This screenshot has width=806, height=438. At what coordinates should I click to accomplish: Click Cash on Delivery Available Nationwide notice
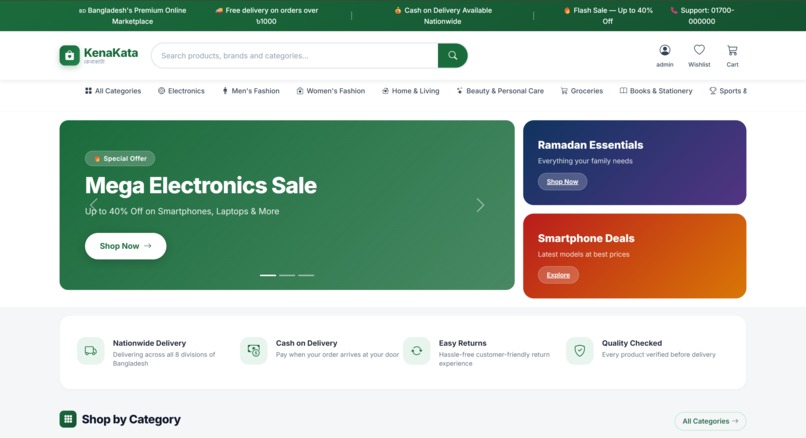(443, 15)
